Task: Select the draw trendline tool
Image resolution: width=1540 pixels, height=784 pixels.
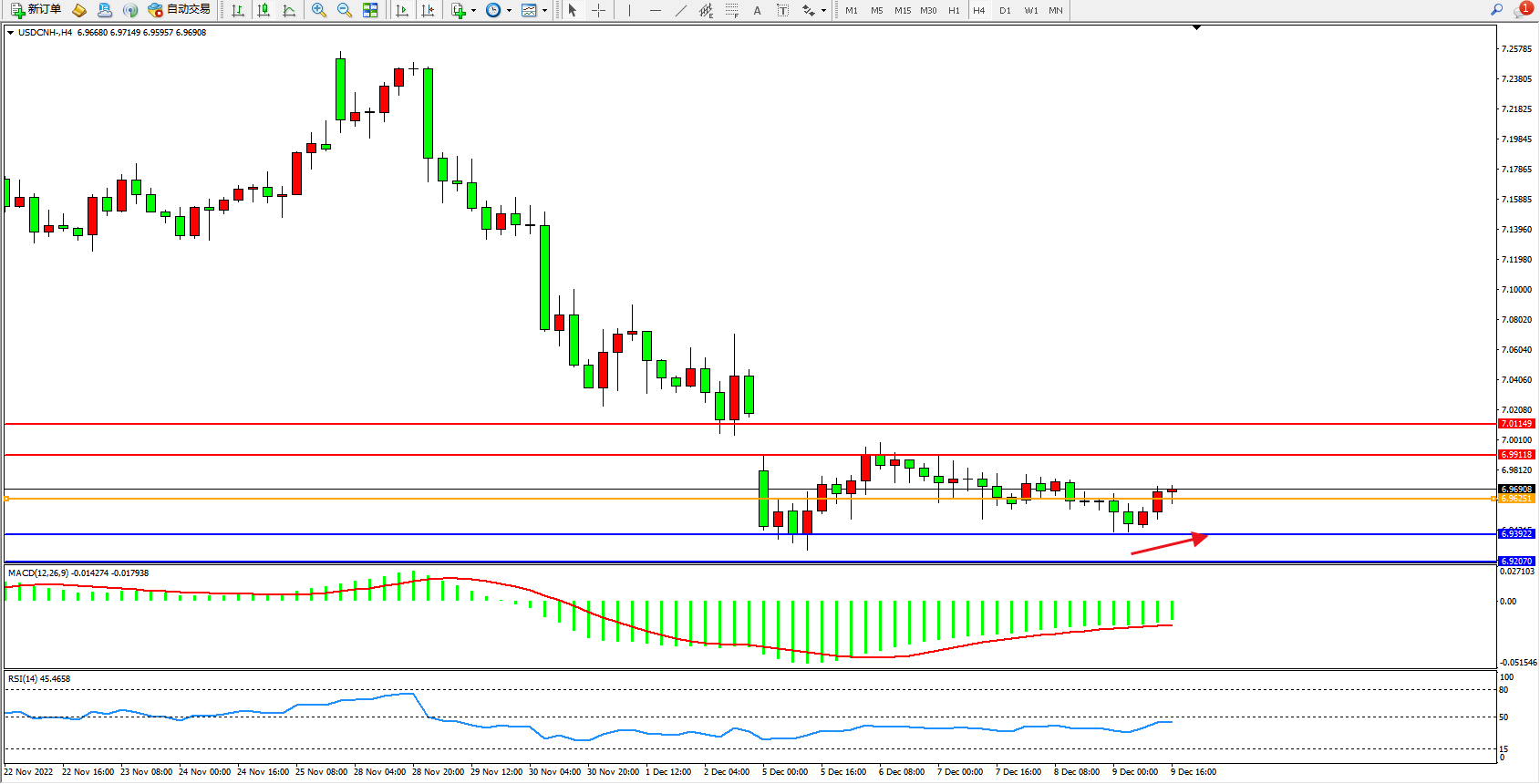Action: [x=681, y=10]
